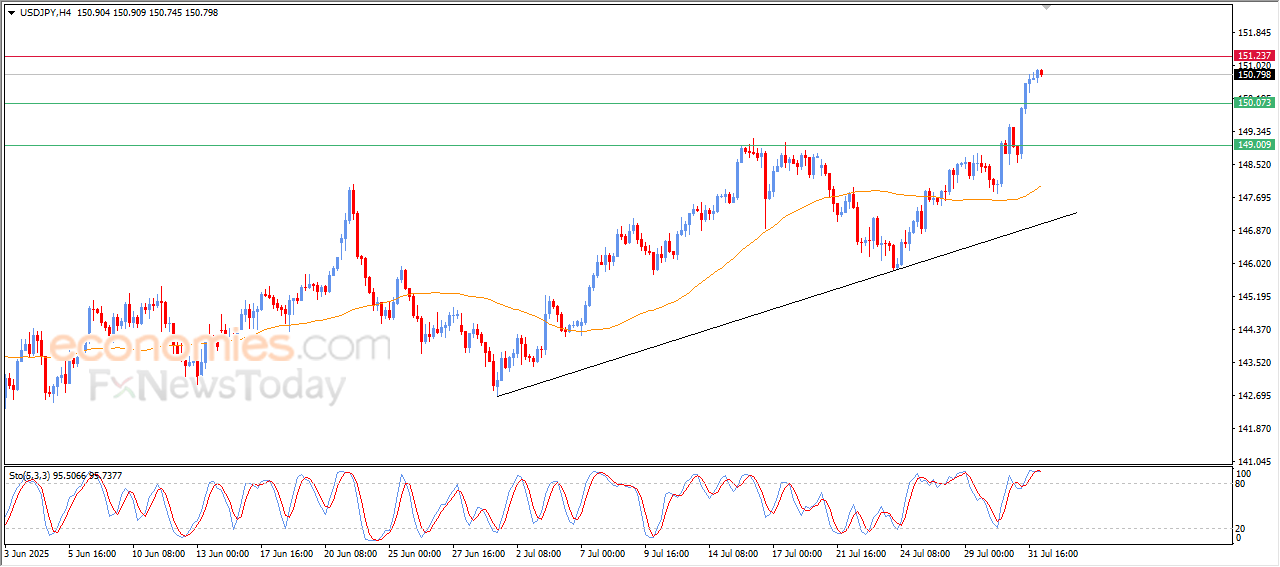Select the green 150.073 level label
This screenshot has width=1280, height=567.
(1254, 103)
